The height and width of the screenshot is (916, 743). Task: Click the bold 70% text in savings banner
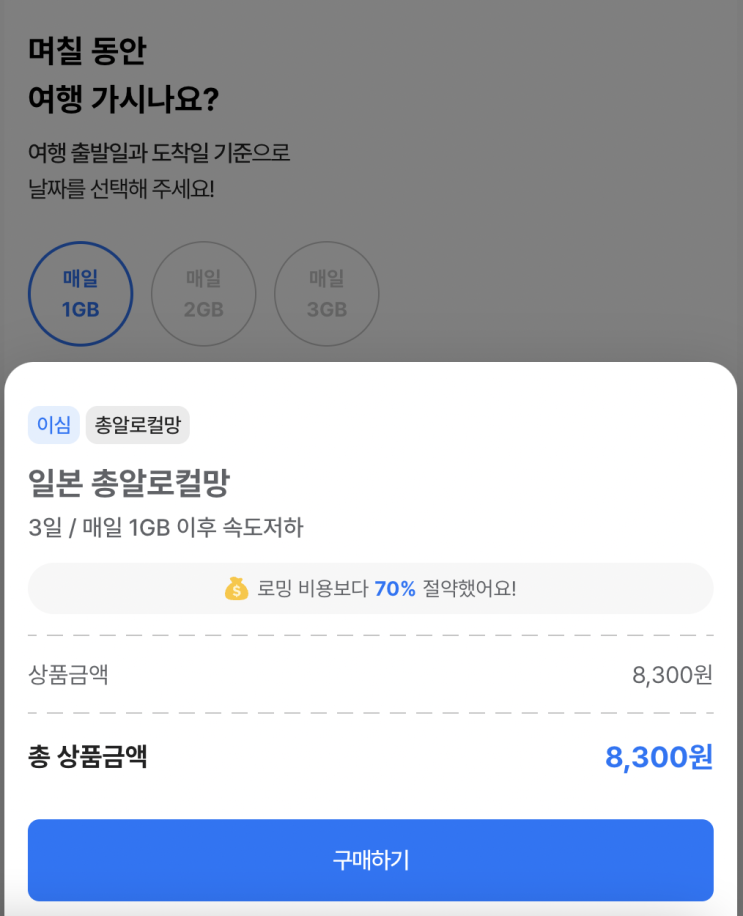(x=395, y=588)
